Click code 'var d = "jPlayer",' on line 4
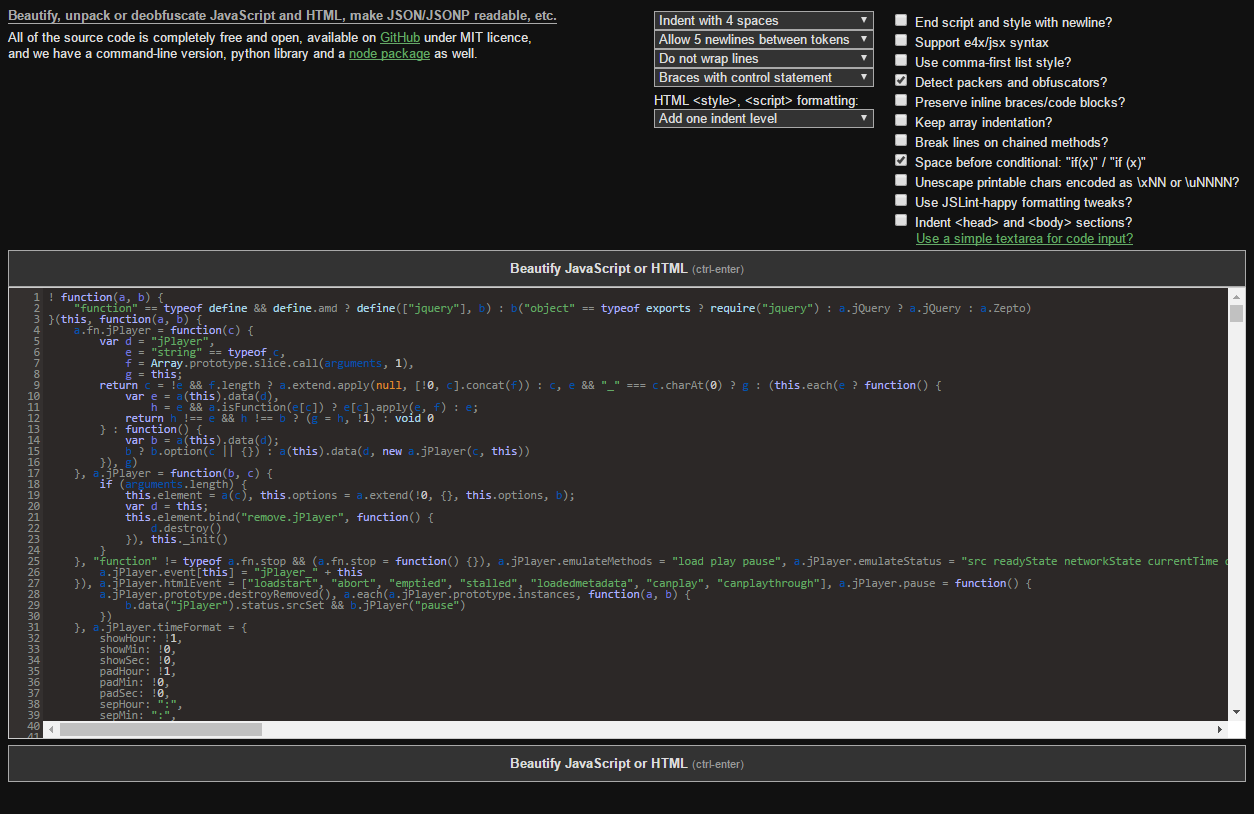The image size is (1254, 814). [157, 341]
